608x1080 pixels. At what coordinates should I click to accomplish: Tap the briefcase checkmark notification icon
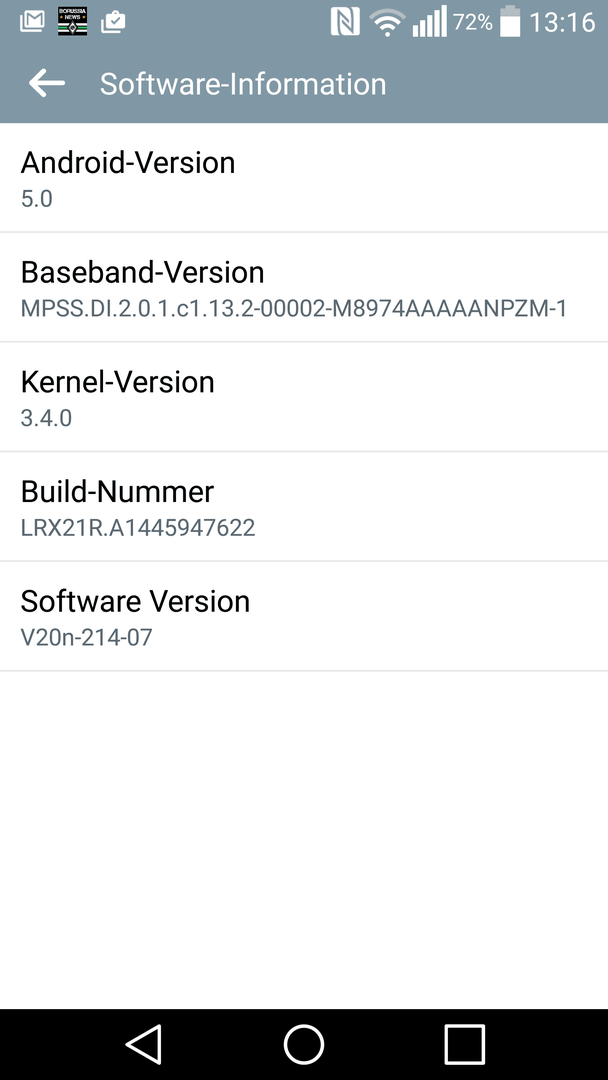[113, 22]
